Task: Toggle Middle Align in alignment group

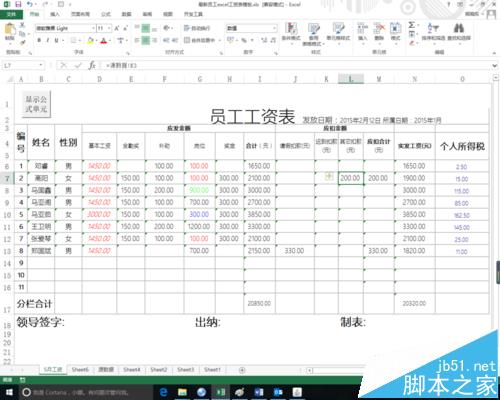Action: click(x=146, y=28)
